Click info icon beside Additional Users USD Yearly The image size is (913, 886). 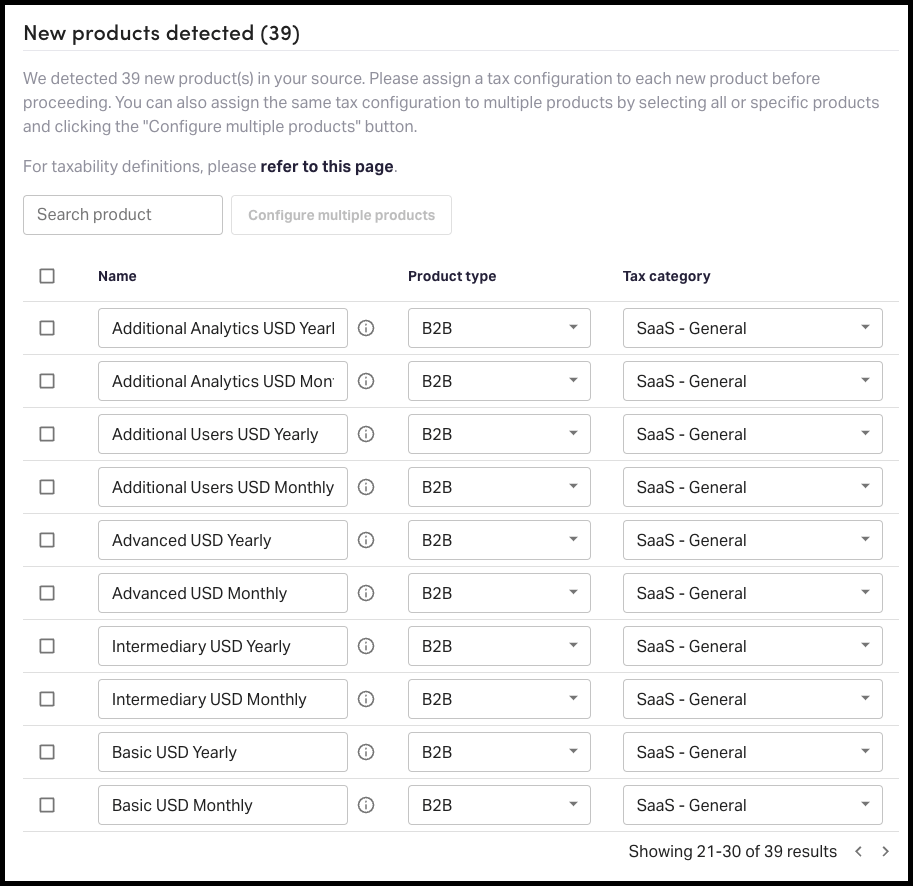[366, 434]
